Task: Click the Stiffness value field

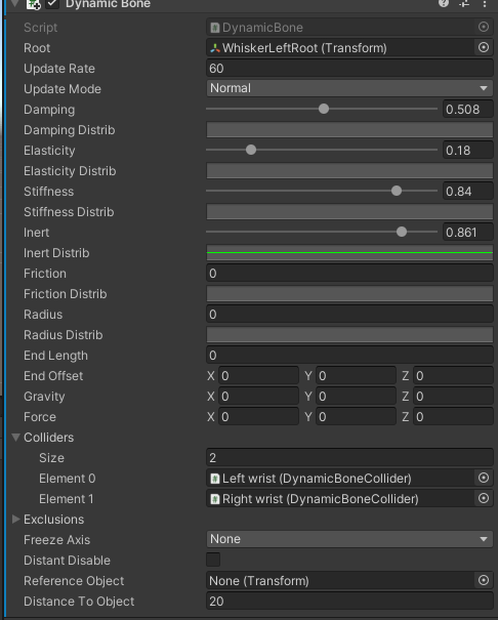Action: [468, 191]
